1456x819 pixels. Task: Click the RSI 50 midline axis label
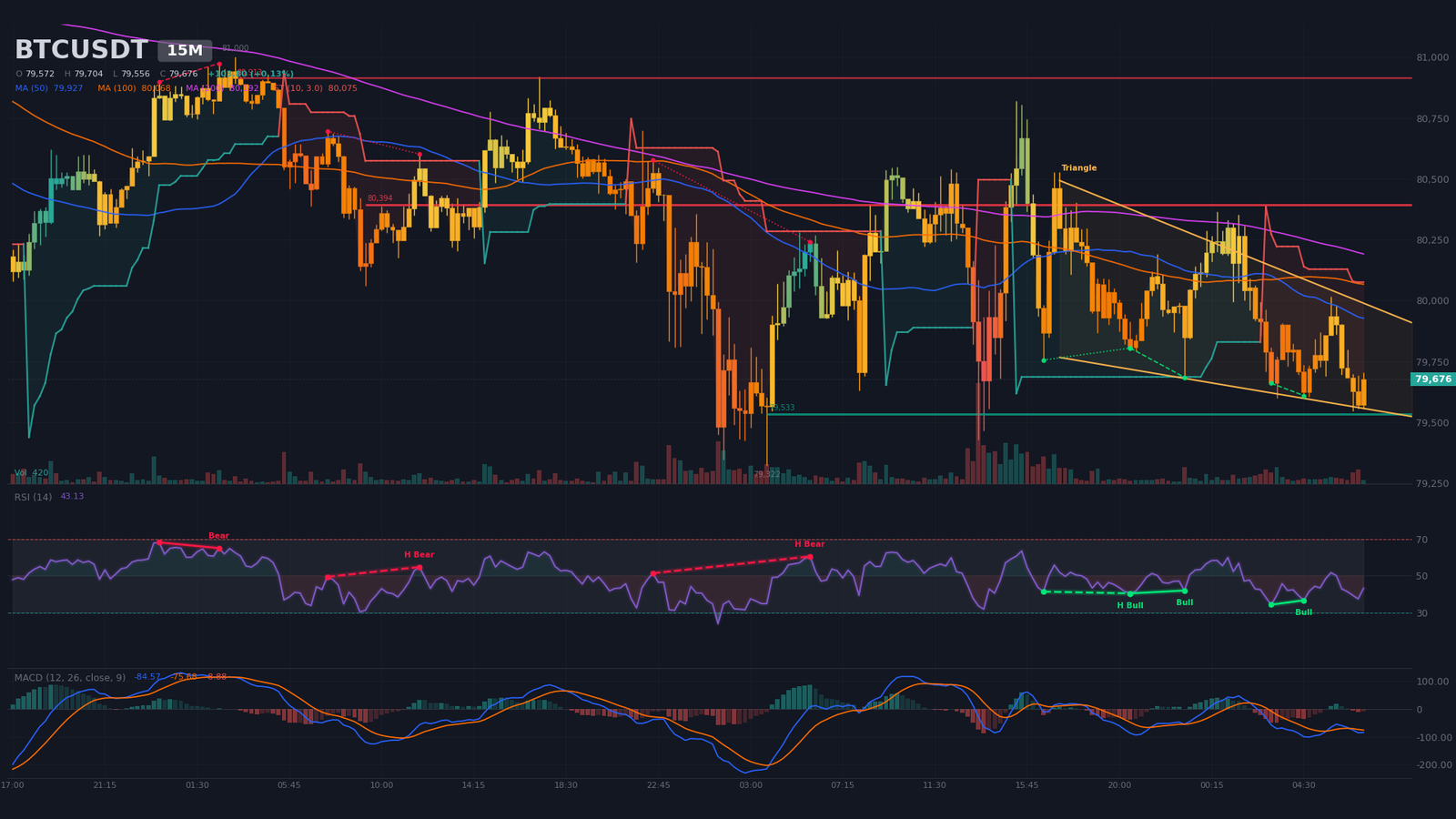(x=1421, y=576)
